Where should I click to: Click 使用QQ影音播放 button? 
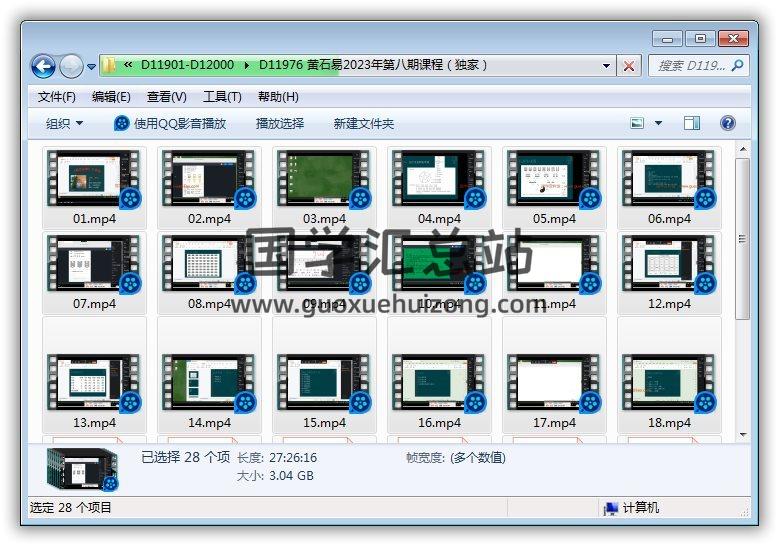coord(170,123)
